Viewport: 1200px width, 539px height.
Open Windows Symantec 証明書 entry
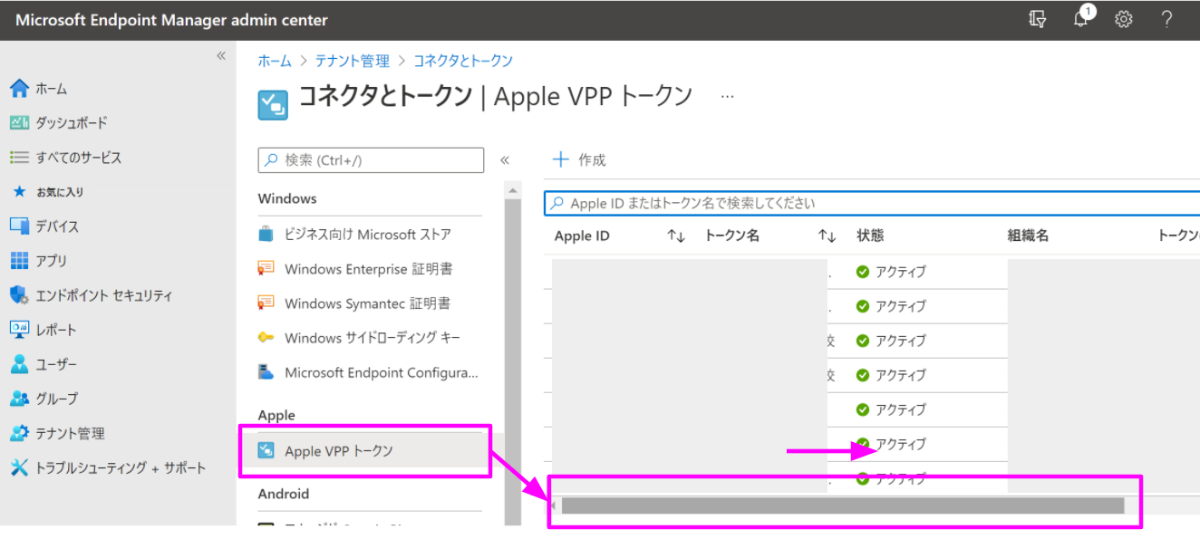pyautogui.click(x=367, y=303)
